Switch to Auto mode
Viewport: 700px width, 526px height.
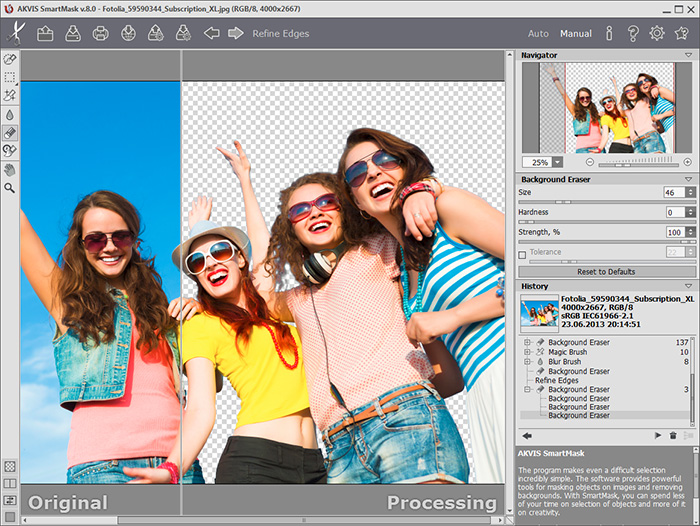pyautogui.click(x=538, y=34)
